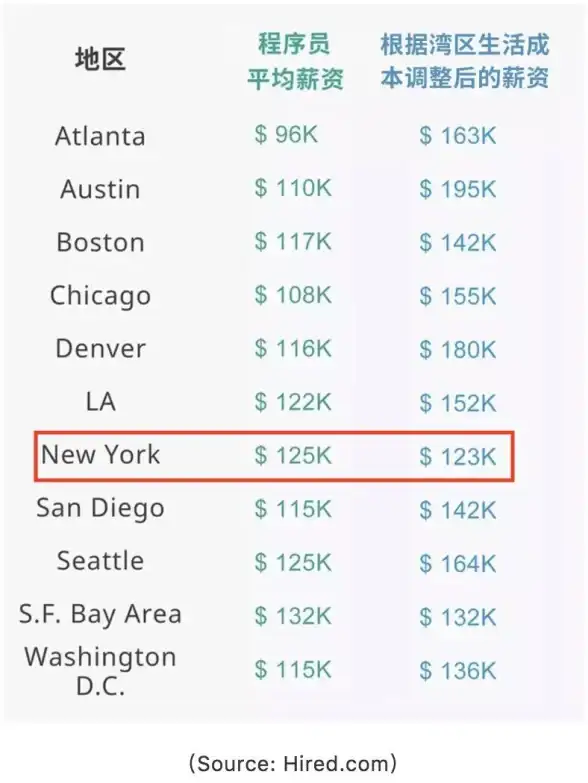Select the San Diego row label
The height and width of the screenshot is (783, 588).
point(100,508)
